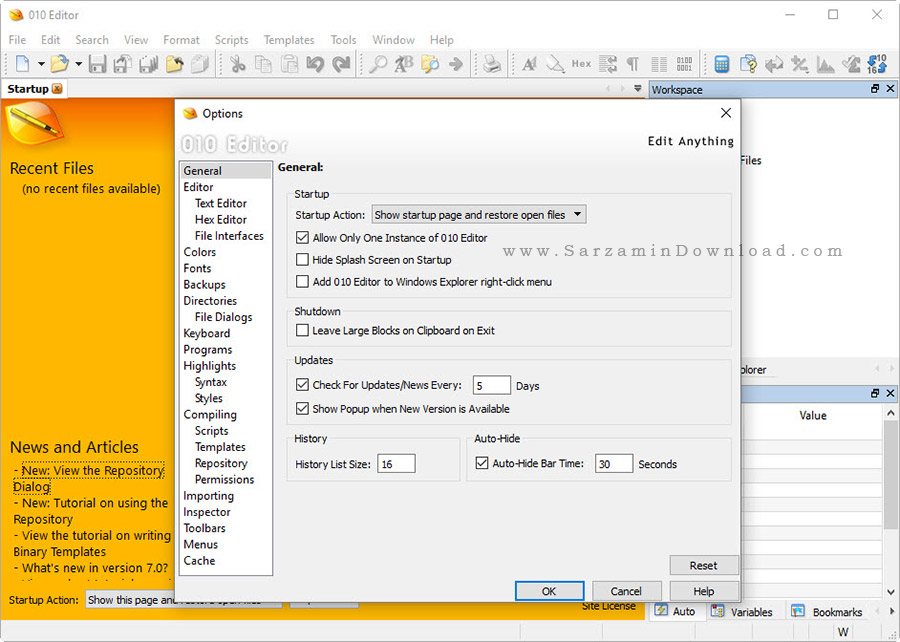Check Add 010 Editor to Explorer right-click menu
The width and height of the screenshot is (900, 642).
[302, 281]
